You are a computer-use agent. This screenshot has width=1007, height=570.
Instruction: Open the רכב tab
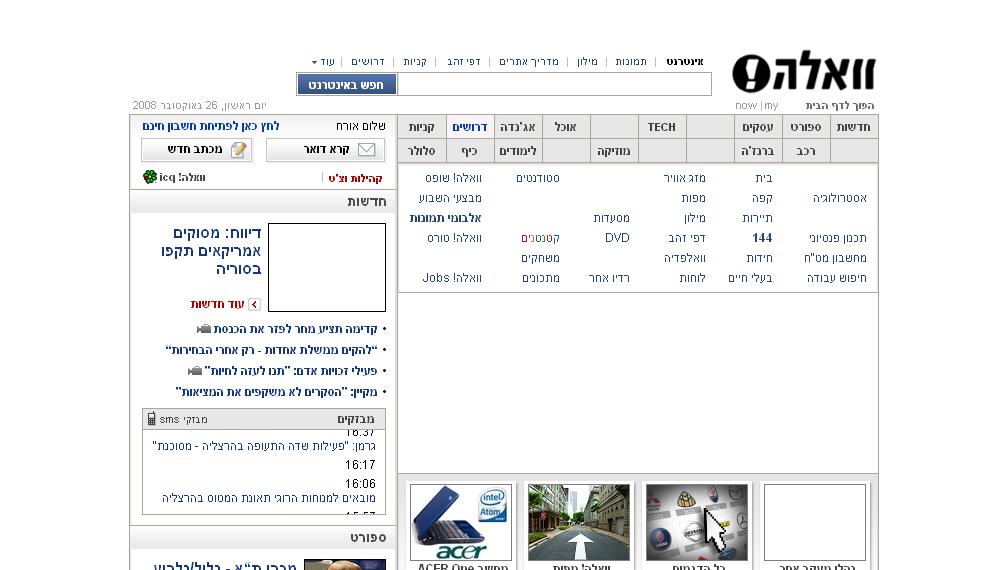click(x=805, y=151)
